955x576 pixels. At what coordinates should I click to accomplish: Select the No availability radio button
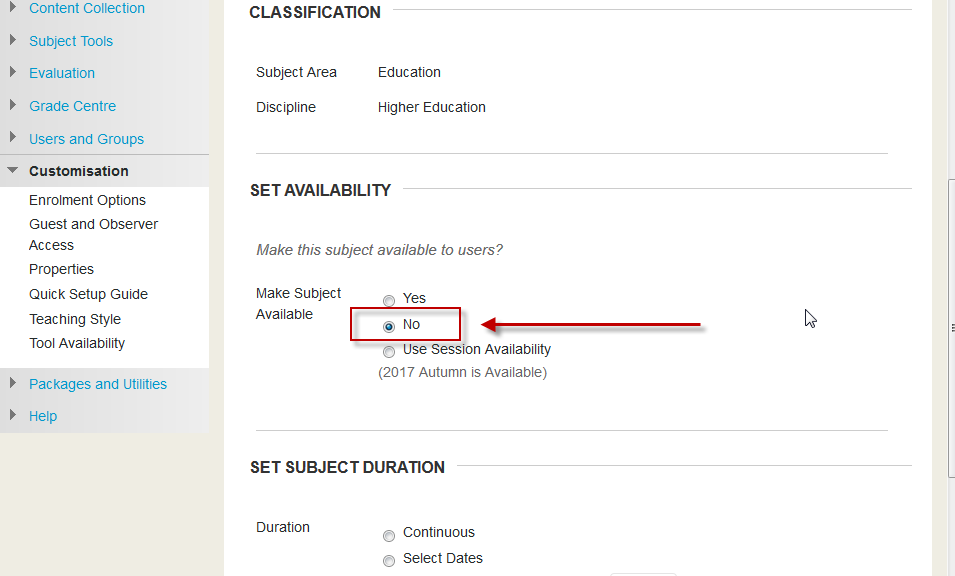389,326
